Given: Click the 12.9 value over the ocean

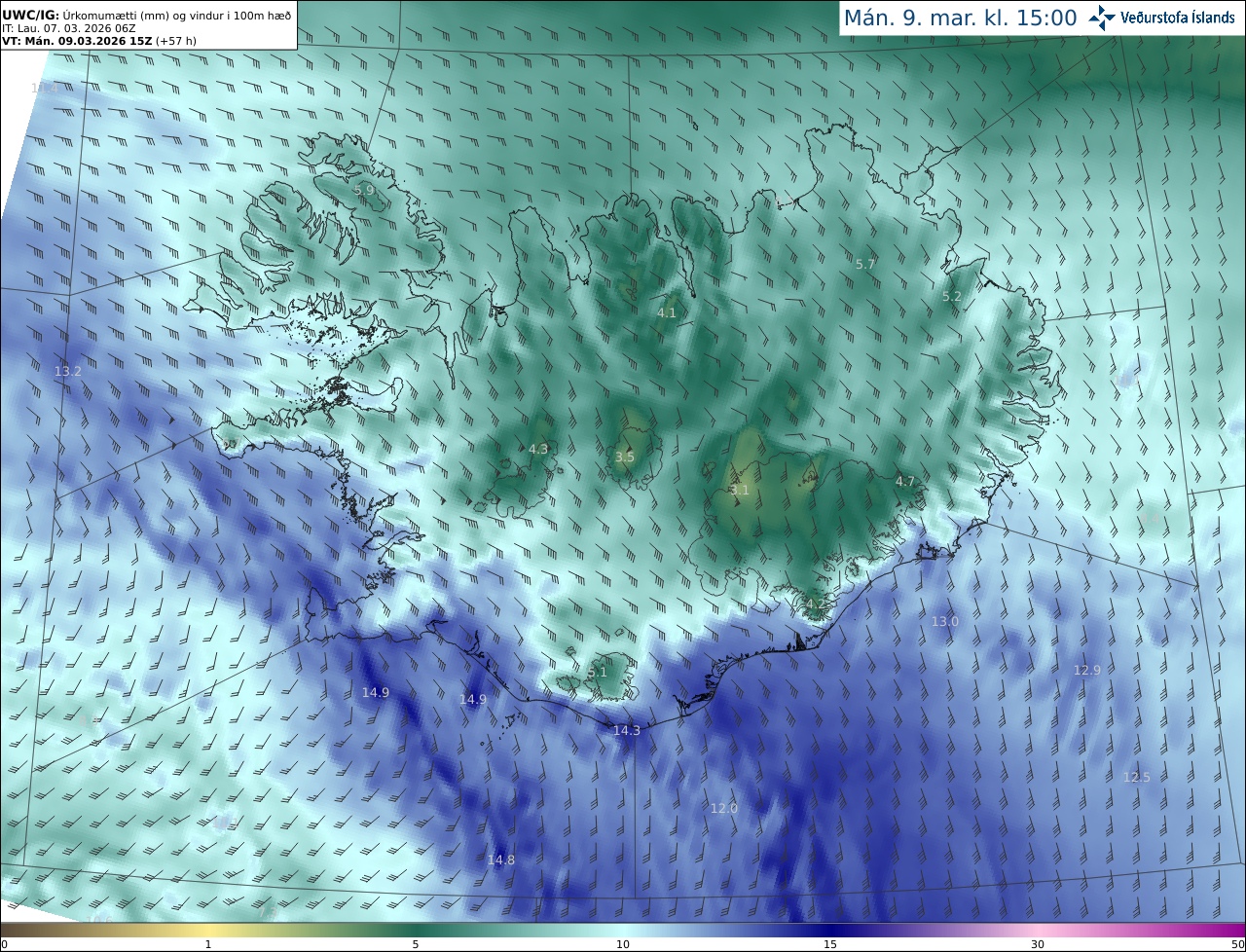Looking at the screenshot, I should (x=1087, y=671).
